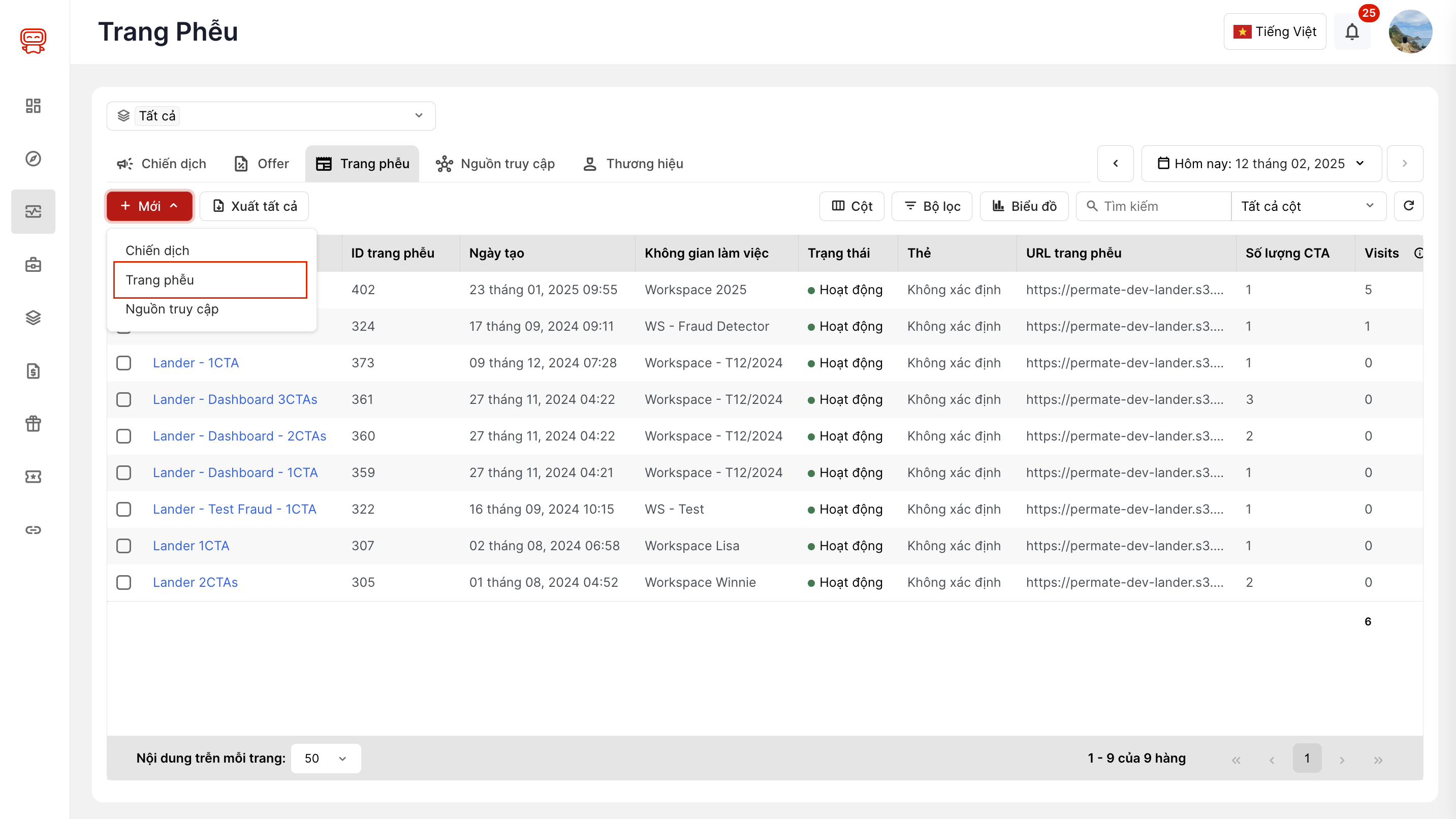The height and width of the screenshot is (819, 1456).
Task: Switch to the 'Nguồn truy cập' tab
Action: click(496, 164)
